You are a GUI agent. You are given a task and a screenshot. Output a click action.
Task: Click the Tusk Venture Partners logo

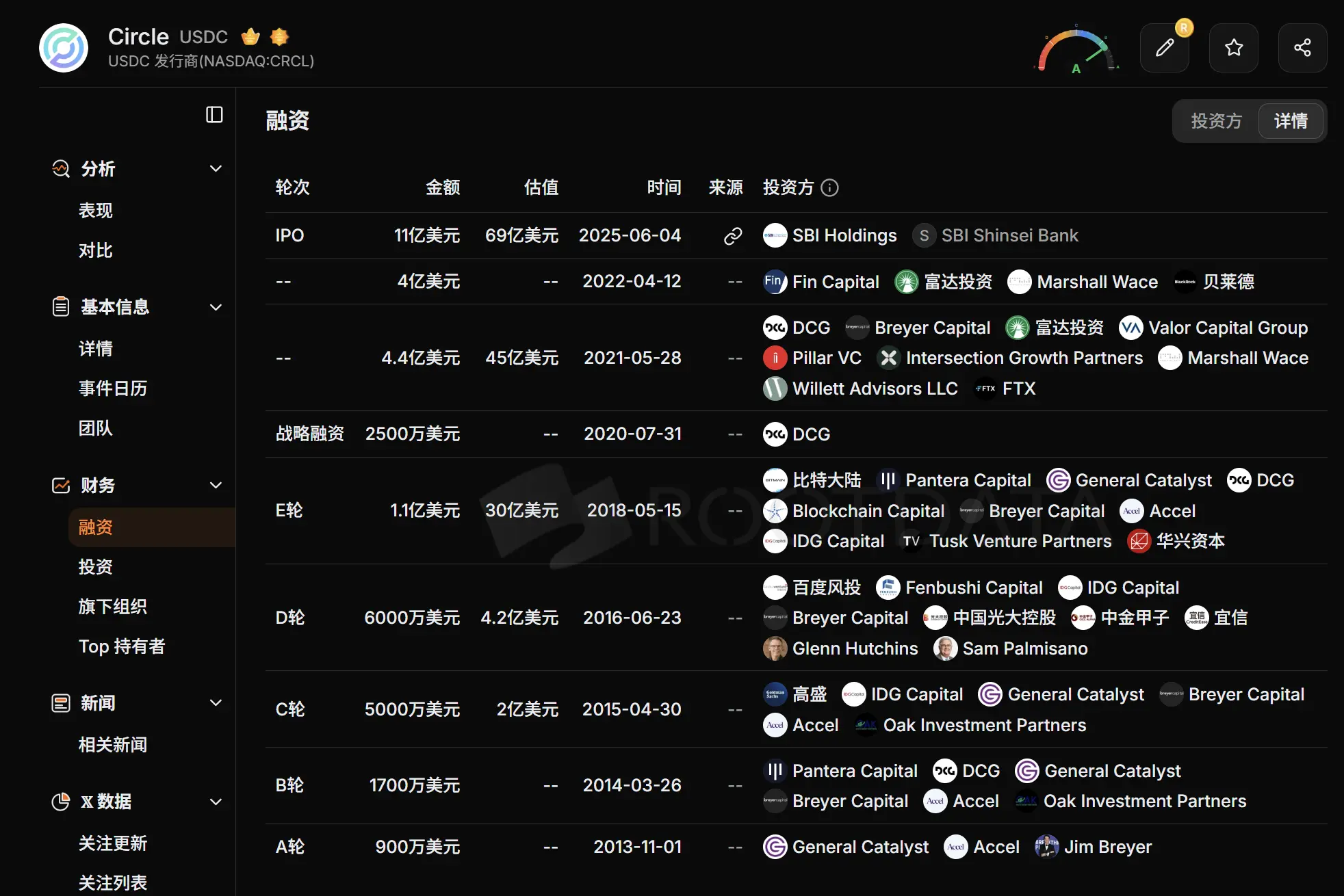[912, 541]
